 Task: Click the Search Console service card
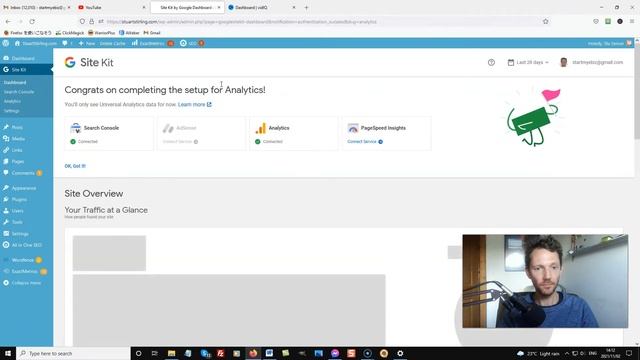[x=109, y=133]
